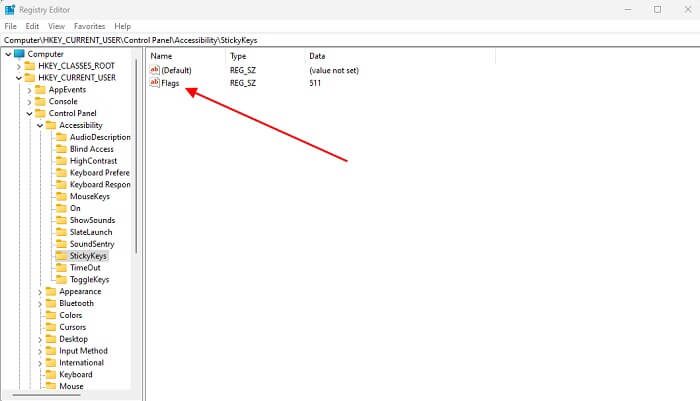The image size is (700, 401).
Task: Click the Console folder icon
Action: 40,101
